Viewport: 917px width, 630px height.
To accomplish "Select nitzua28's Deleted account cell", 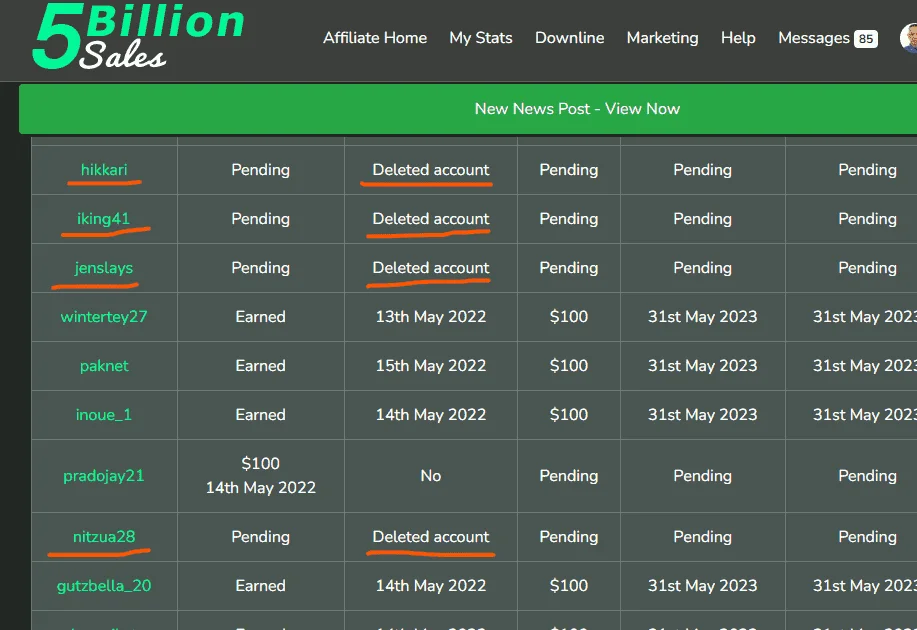I will point(431,536).
